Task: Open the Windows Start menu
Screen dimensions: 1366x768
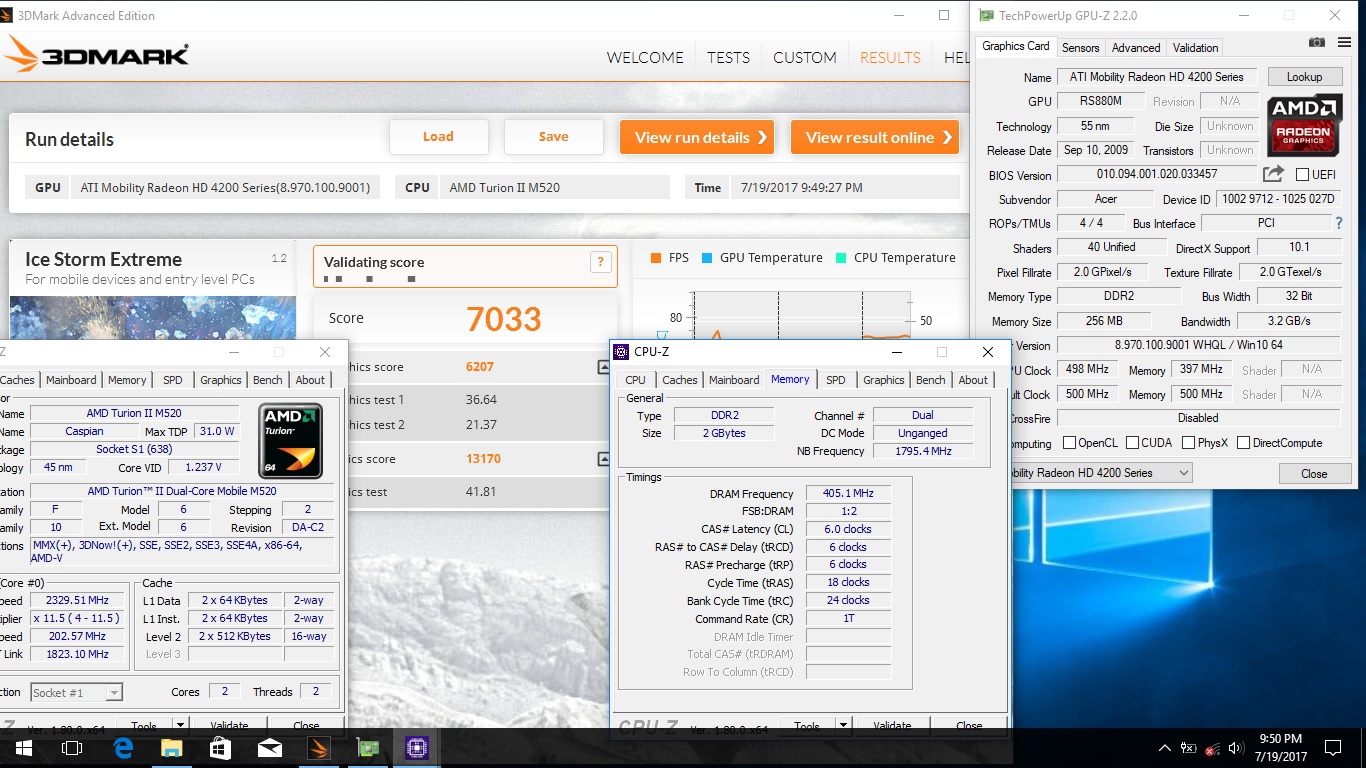Action: tap(23, 748)
